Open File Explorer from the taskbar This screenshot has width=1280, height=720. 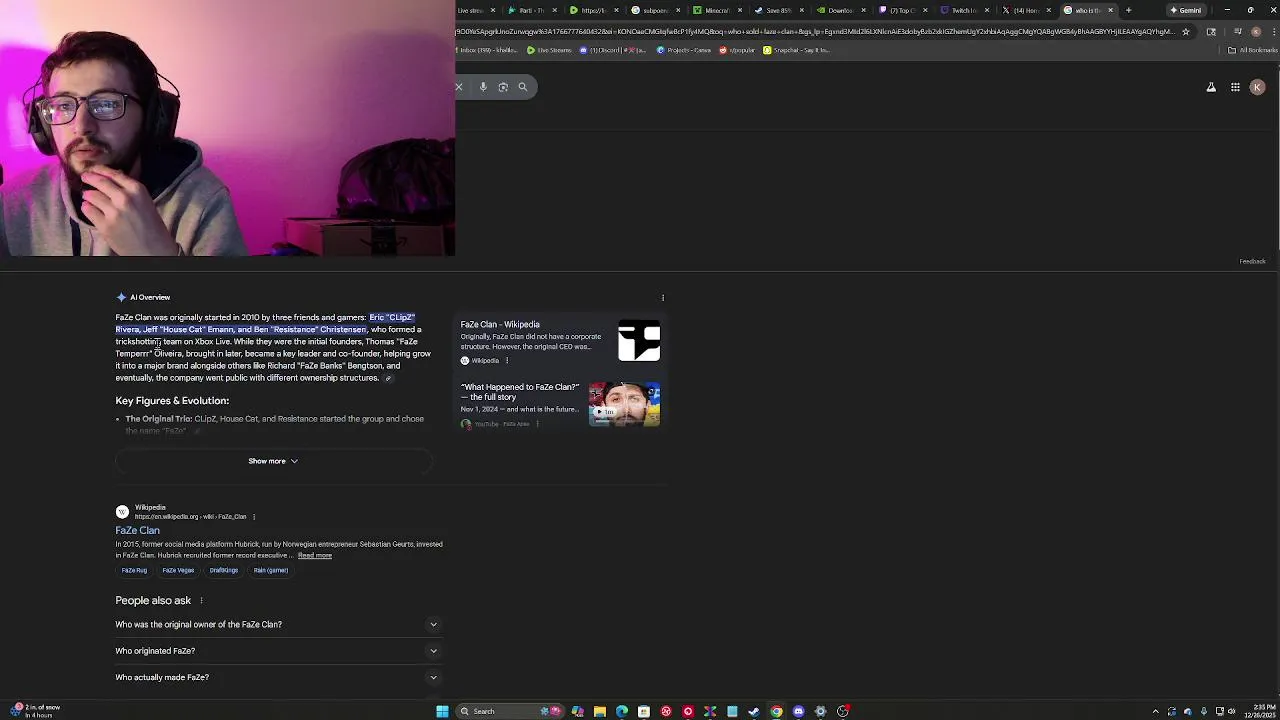point(600,711)
